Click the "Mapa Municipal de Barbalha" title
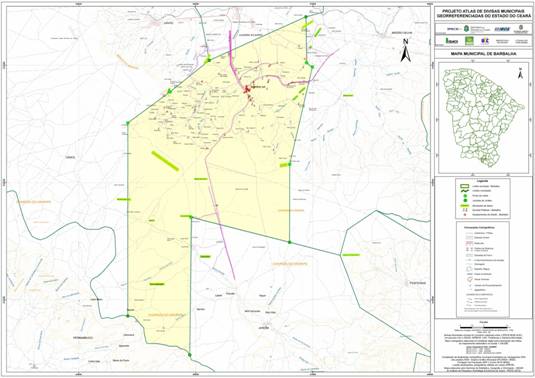 [x=482, y=54]
